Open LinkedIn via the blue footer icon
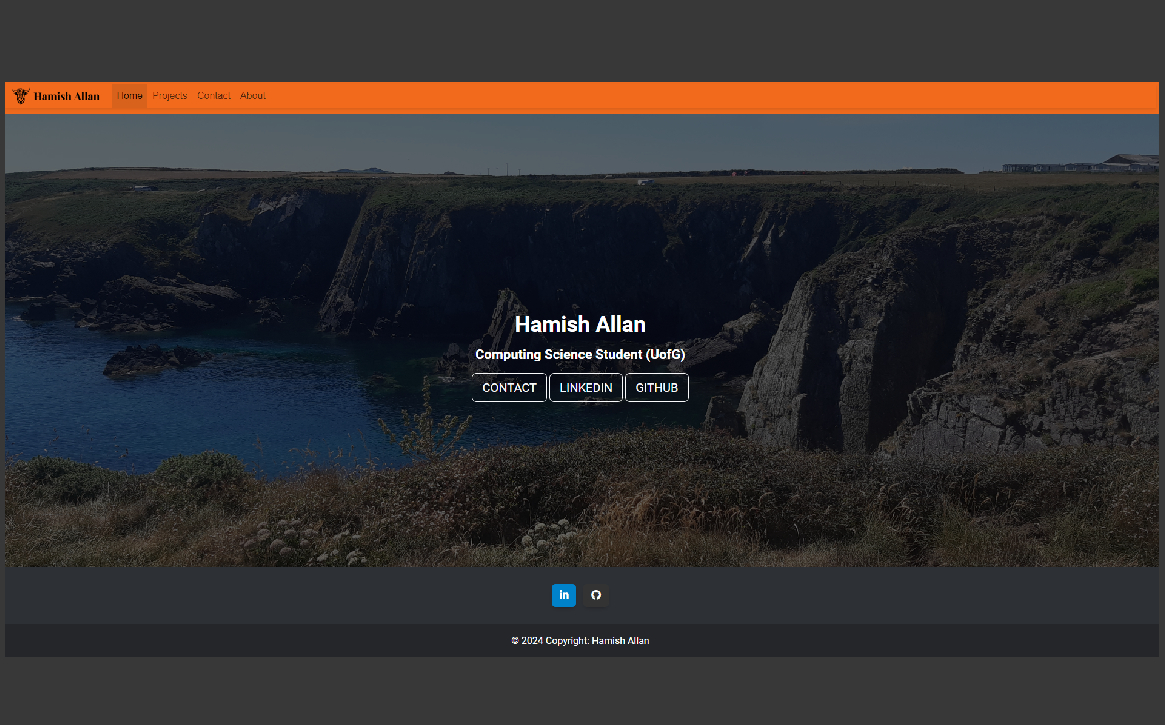Viewport: 1165px width, 725px height. (x=564, y=595)
